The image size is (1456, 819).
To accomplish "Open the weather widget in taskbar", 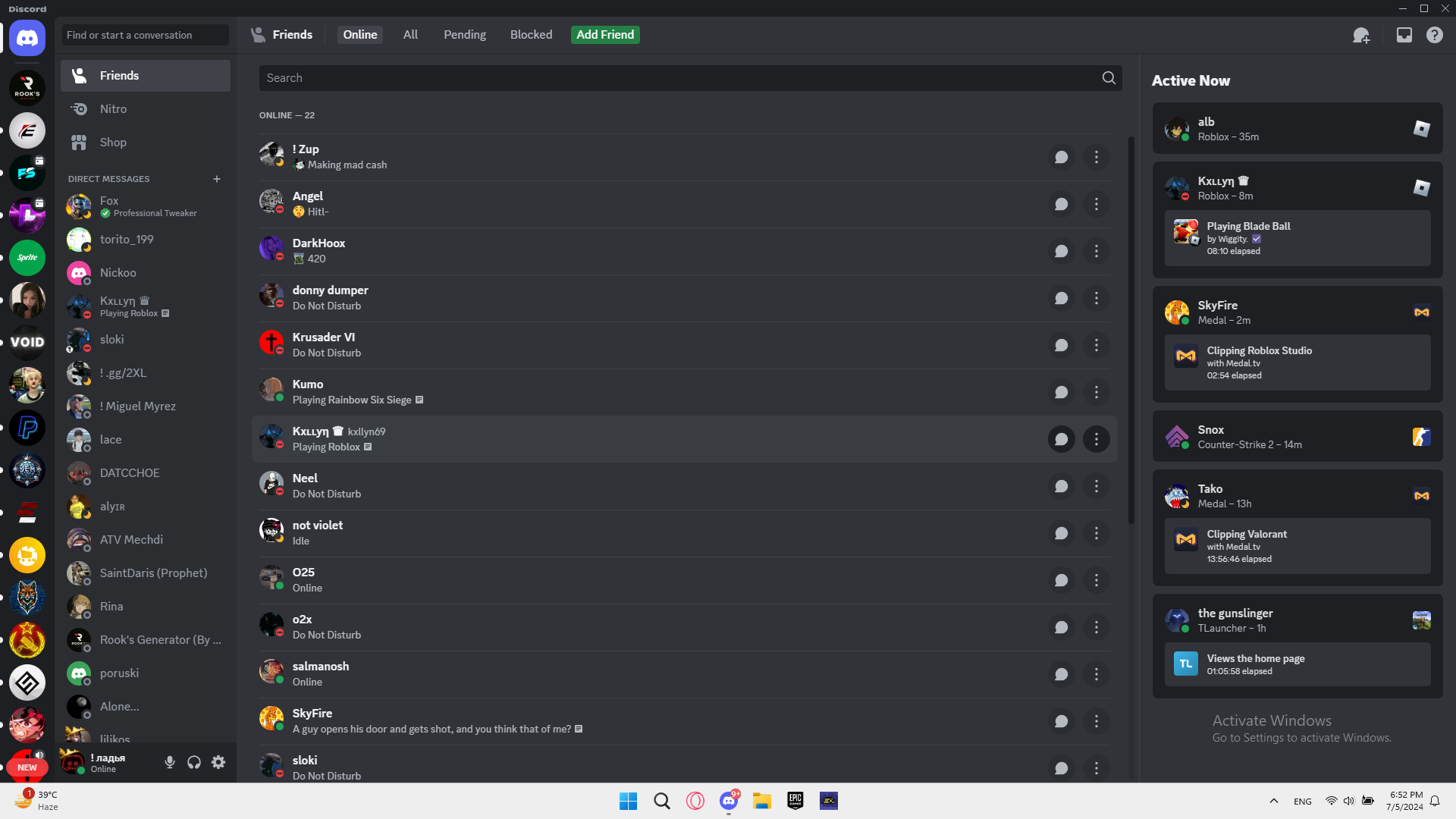I will 38,801.
